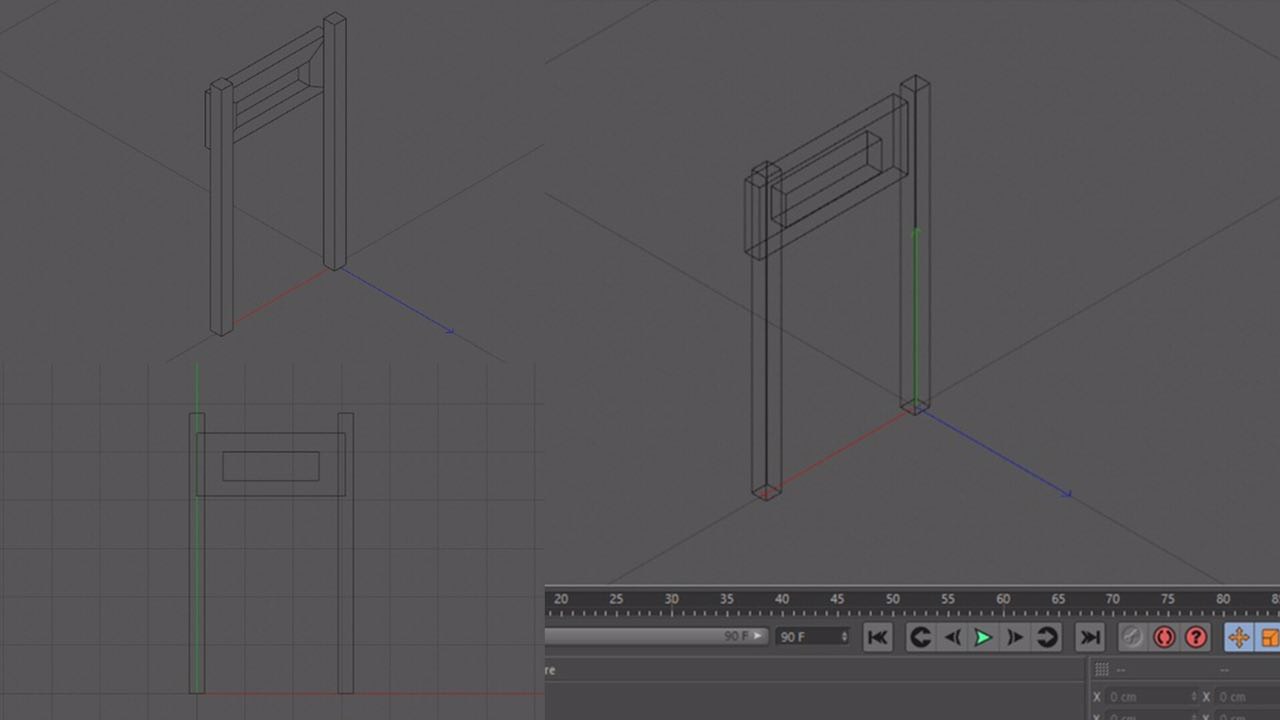Click the record active objects button
Screen dimensions: 1280x720
coord(1132,637)
